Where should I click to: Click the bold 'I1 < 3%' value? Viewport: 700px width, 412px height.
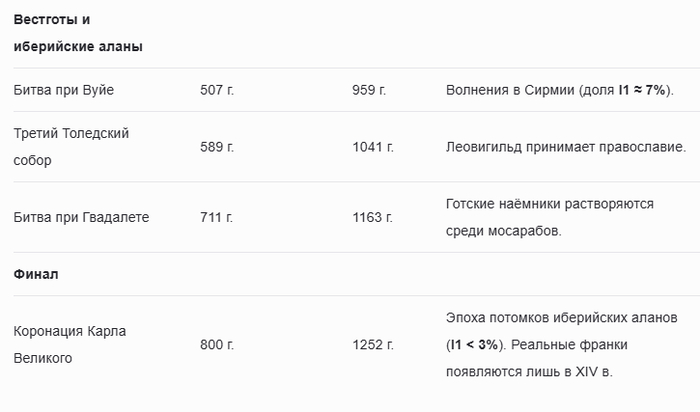pos(477,345)
